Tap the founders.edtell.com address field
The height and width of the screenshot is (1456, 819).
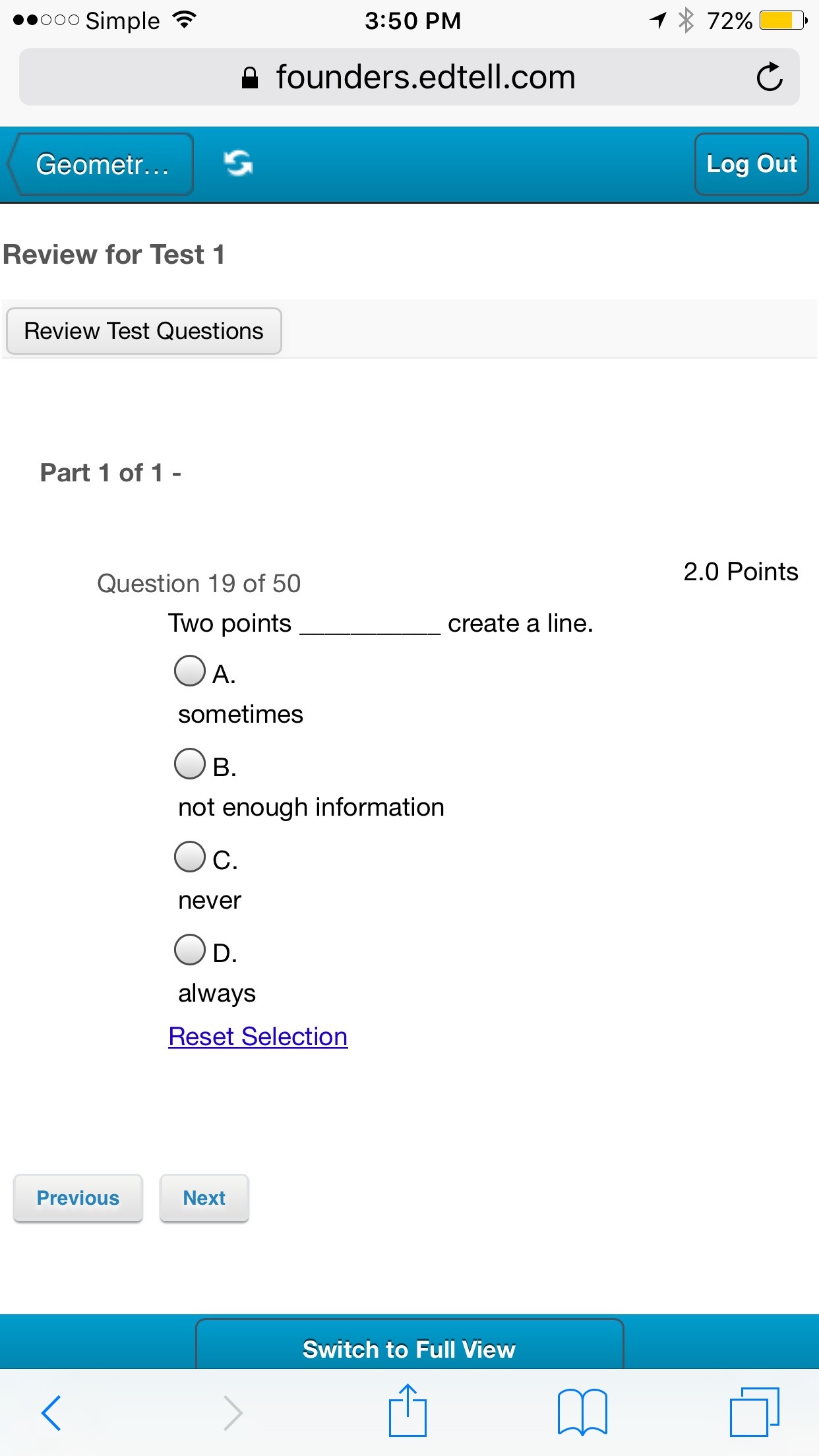(x=425, y=77)
